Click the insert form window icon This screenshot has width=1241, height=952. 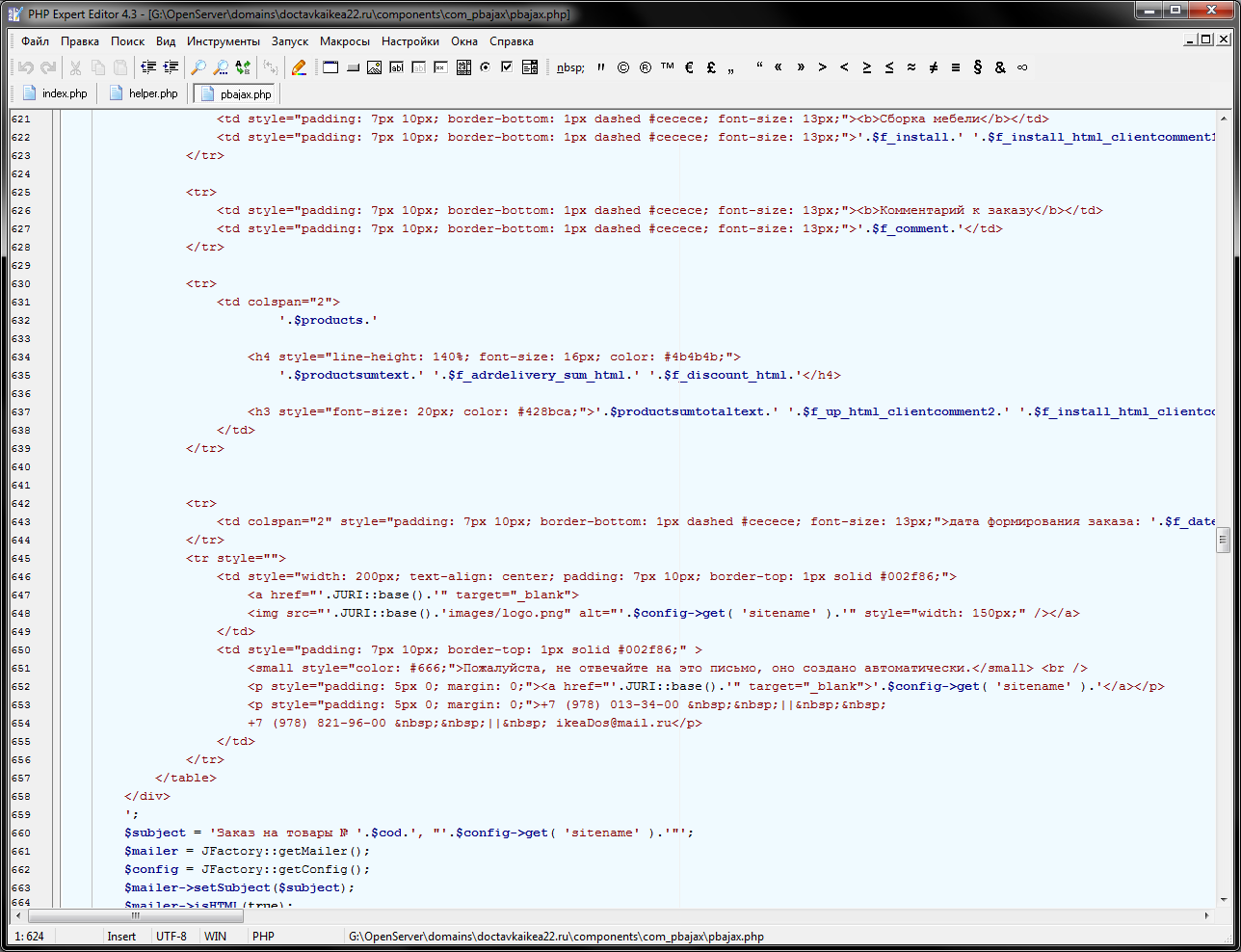(x=330, y=67)
